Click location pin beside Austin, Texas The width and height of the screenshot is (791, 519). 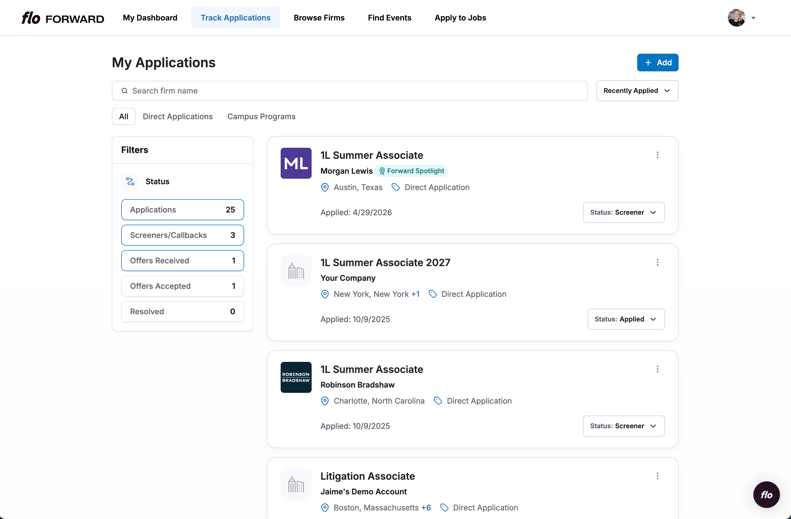[325, 188]
